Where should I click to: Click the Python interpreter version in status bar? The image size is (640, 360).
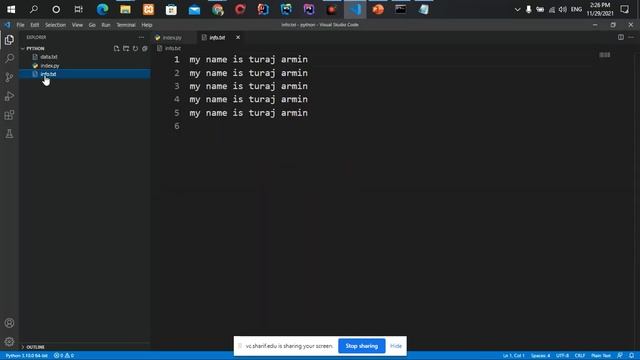(27, 356)
